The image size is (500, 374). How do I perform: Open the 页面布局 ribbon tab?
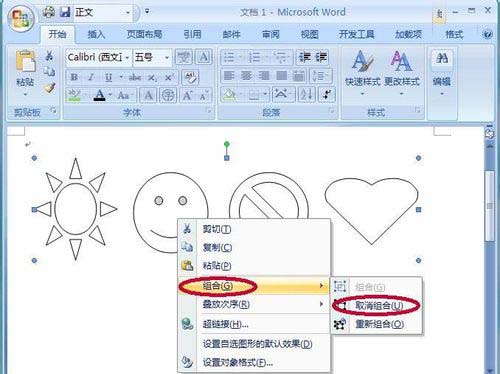145,34
